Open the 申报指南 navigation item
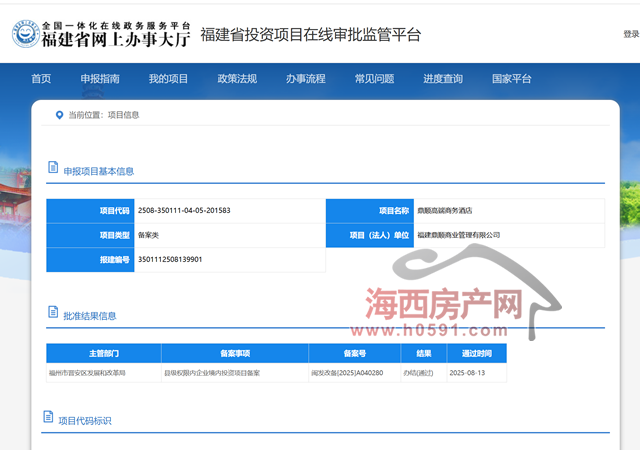This screenshot has height=450, width=640. (100, 79)
